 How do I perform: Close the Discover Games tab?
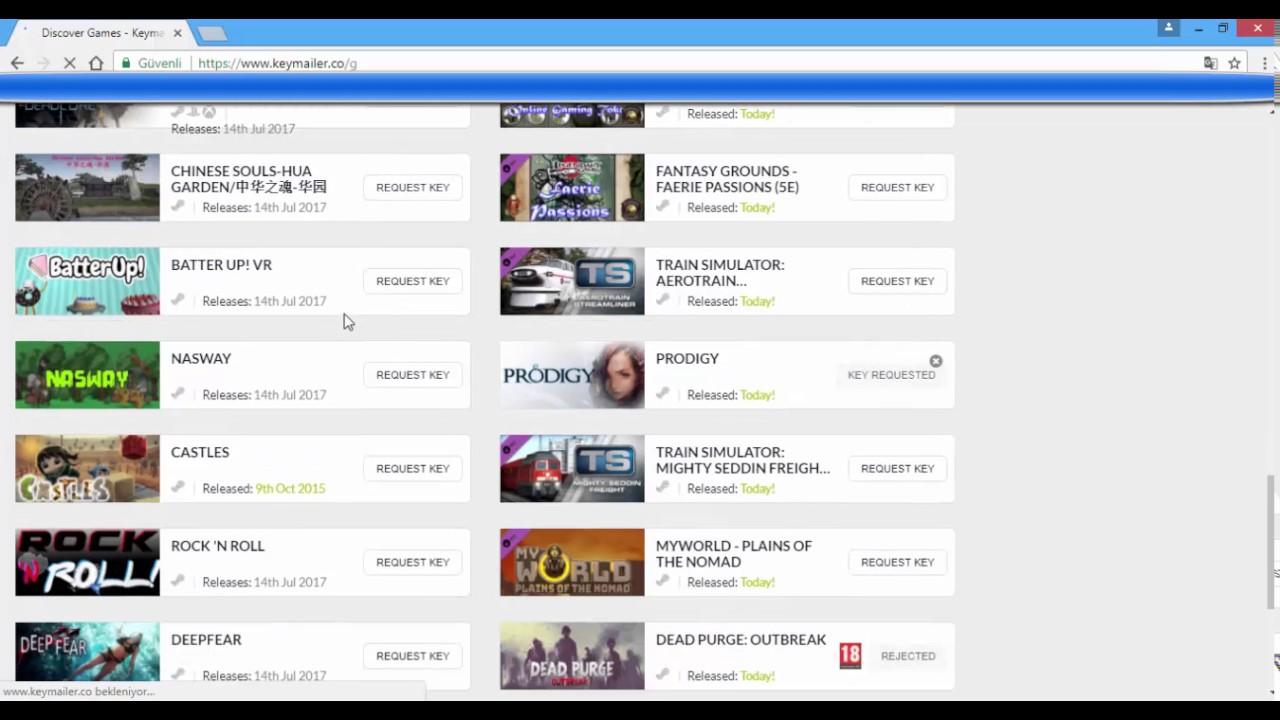click(178, 33)
